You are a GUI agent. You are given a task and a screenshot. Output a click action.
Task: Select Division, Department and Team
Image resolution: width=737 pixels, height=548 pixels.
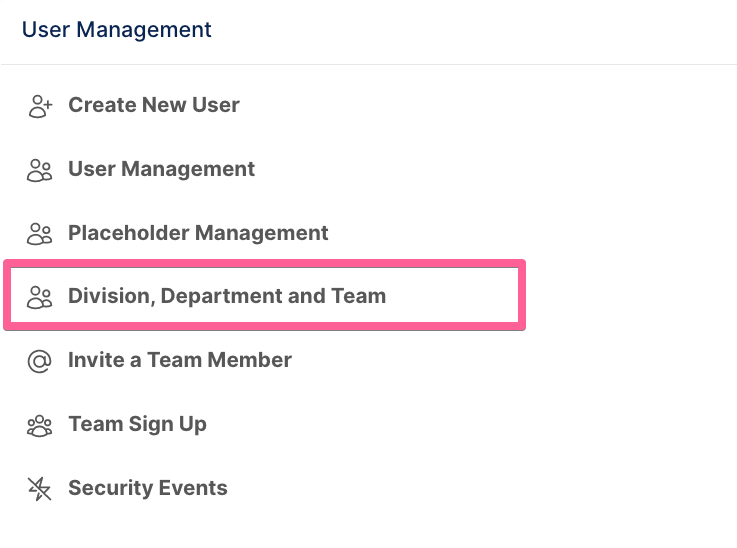227,296
